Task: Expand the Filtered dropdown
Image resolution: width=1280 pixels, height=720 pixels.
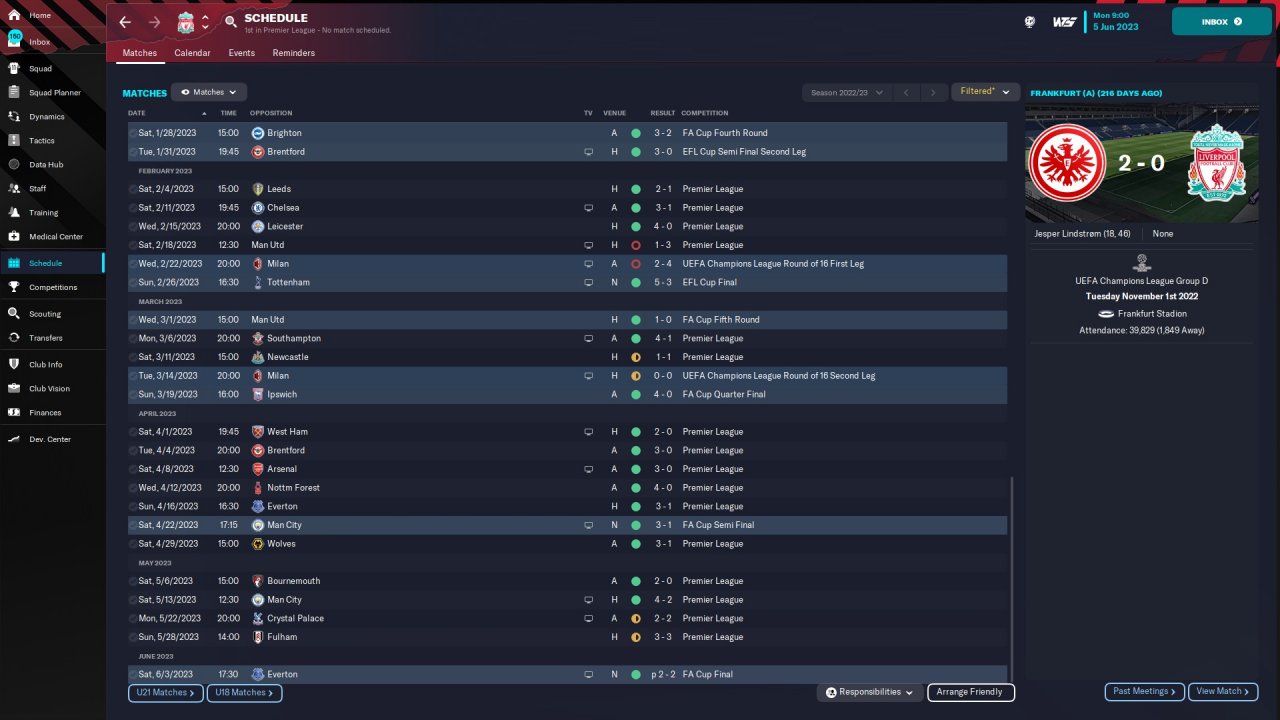Action: (985, 92)
